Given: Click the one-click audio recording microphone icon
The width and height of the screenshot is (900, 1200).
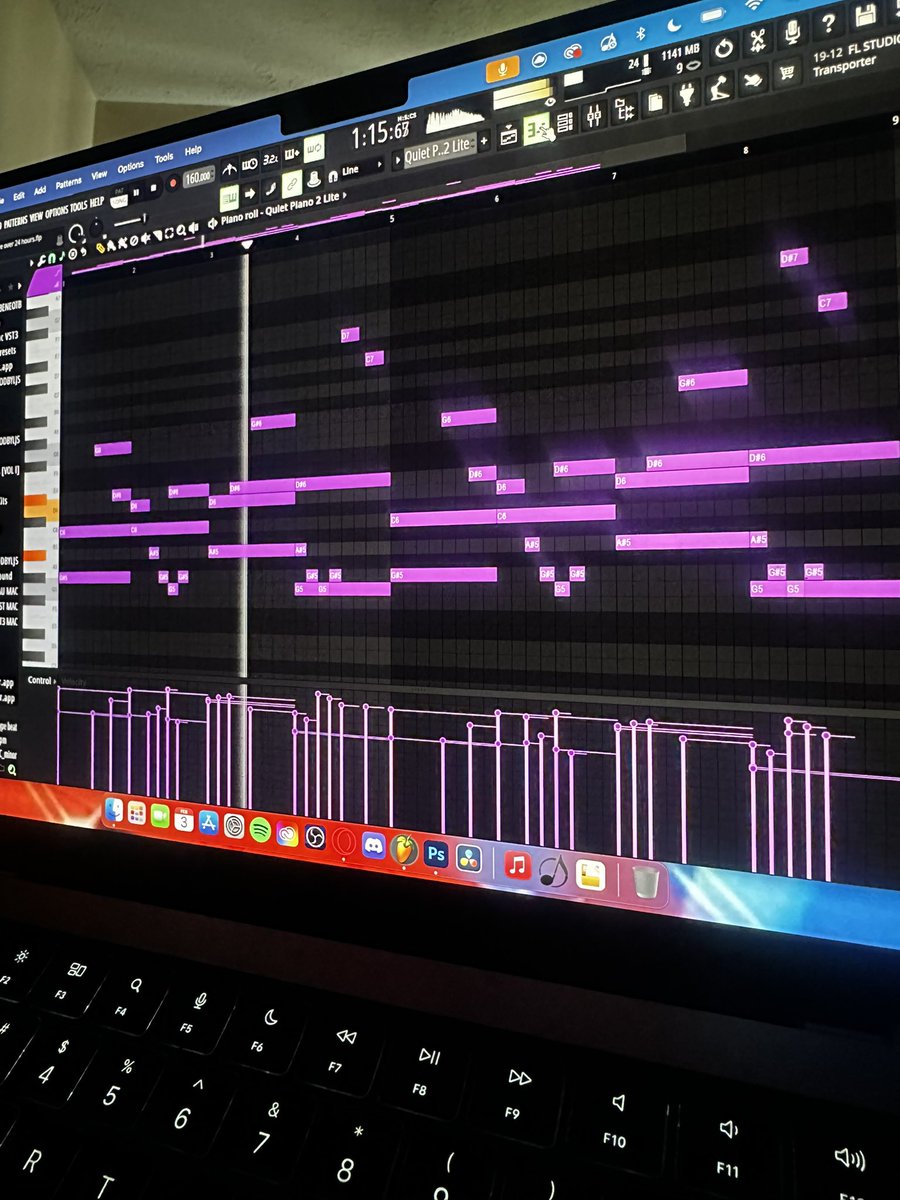Looking at the screenshot, I should [792, 31].
